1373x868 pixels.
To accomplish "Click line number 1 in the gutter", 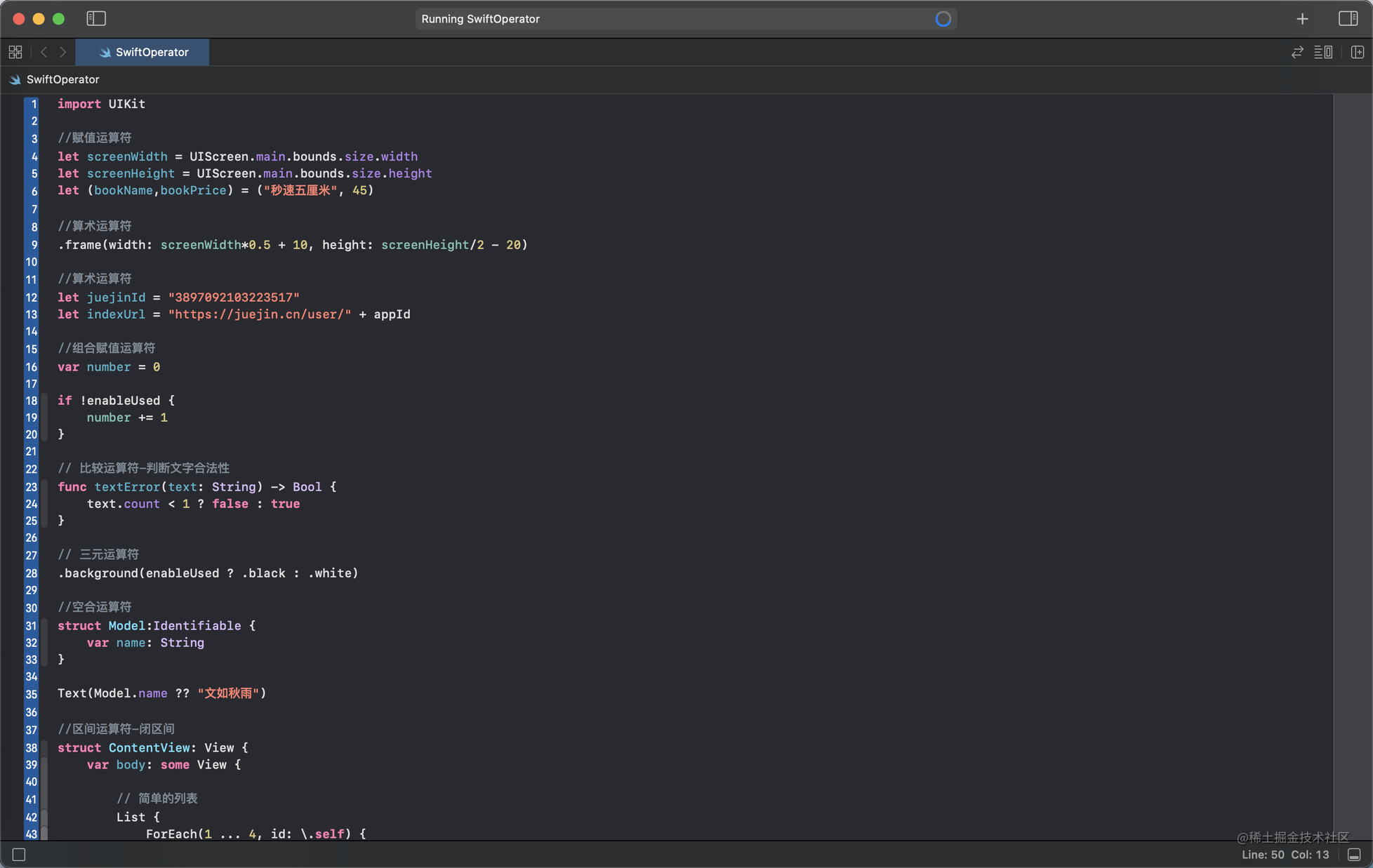I will [x=34, y=104].
